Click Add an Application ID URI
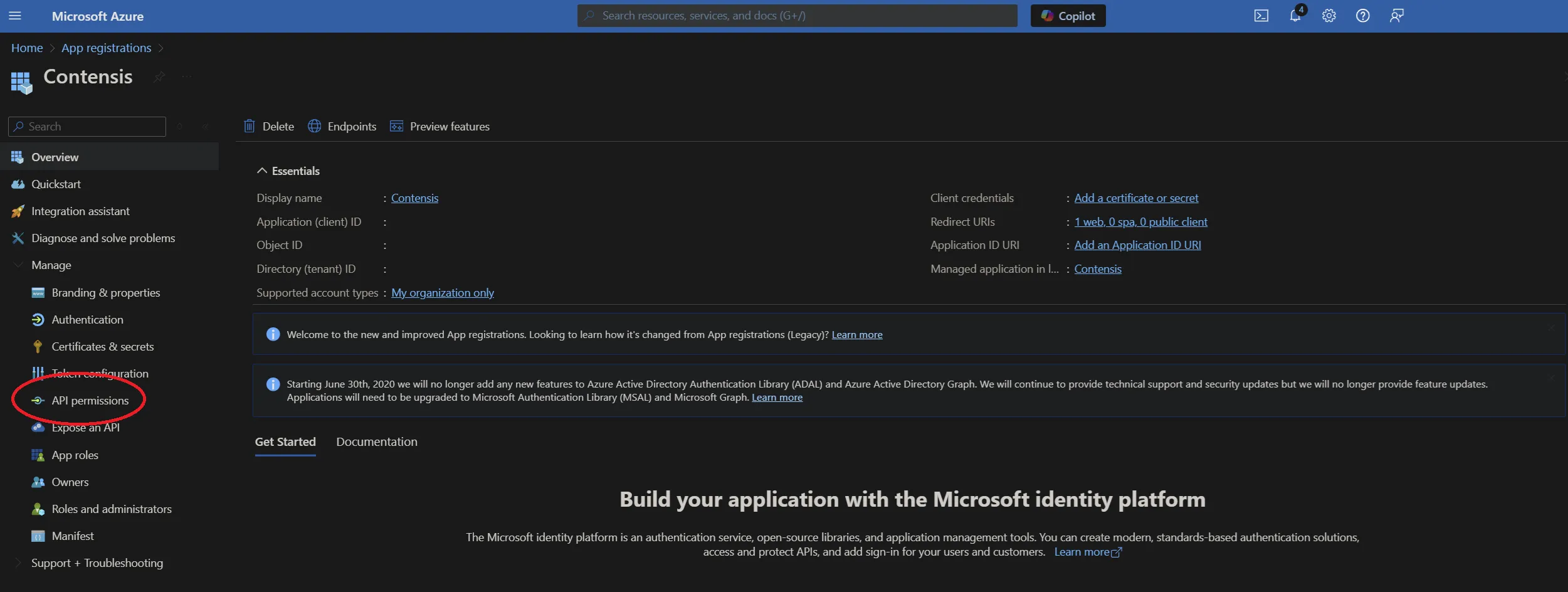This screenshot has width=1568, height=592. [1137, 245]
